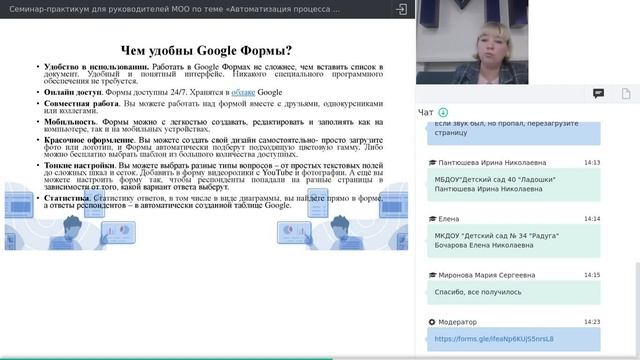
Task: Click the scroll-down arrow next to Чат
Action: click(443, 112)
